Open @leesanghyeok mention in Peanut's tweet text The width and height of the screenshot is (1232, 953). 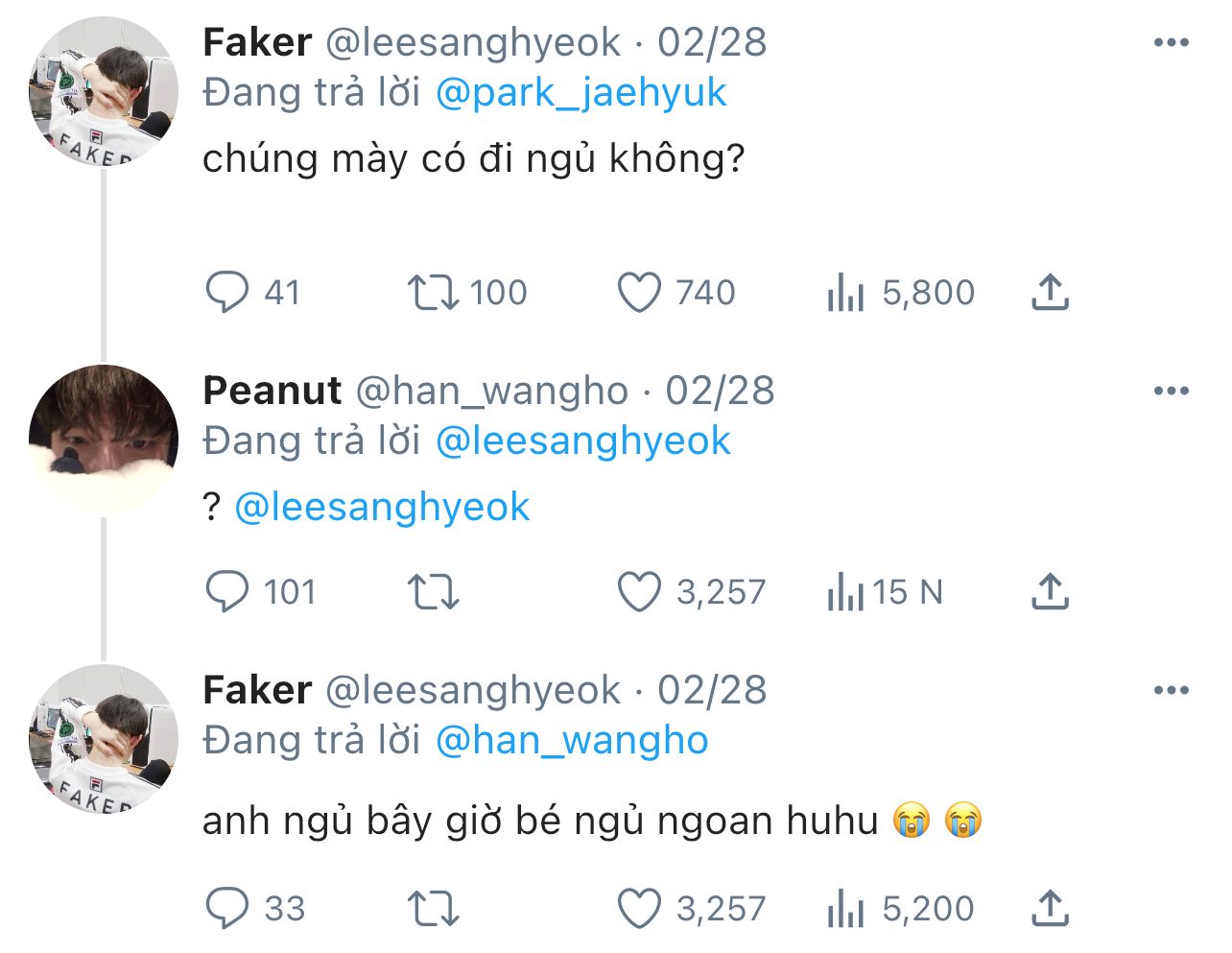click(382, 507)
